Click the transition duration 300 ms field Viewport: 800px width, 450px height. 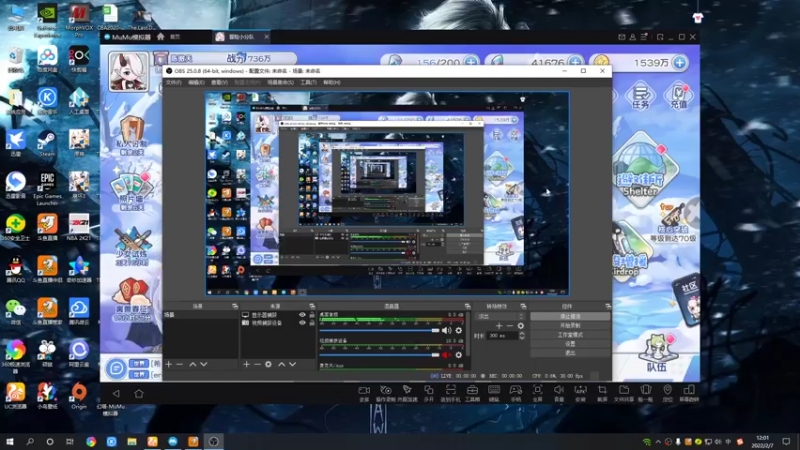503,336
